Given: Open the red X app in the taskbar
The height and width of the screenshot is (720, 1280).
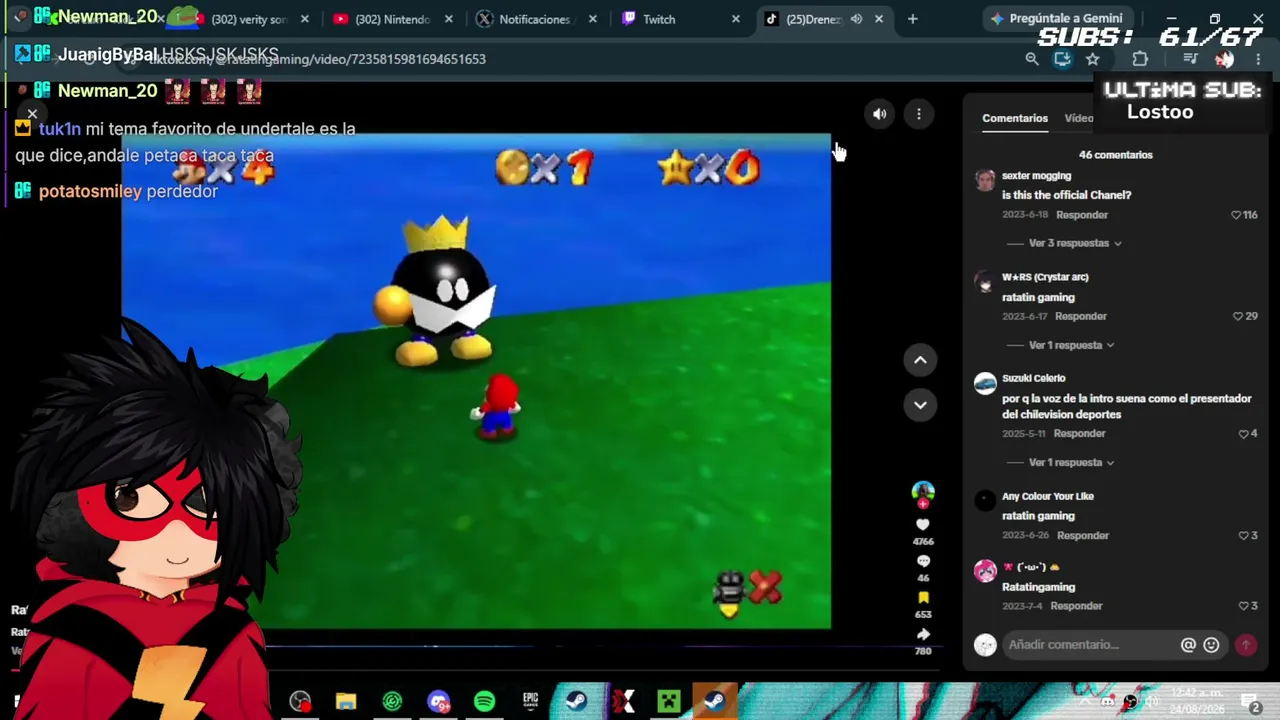Looking at the screenshot, I should coord(623,702).
